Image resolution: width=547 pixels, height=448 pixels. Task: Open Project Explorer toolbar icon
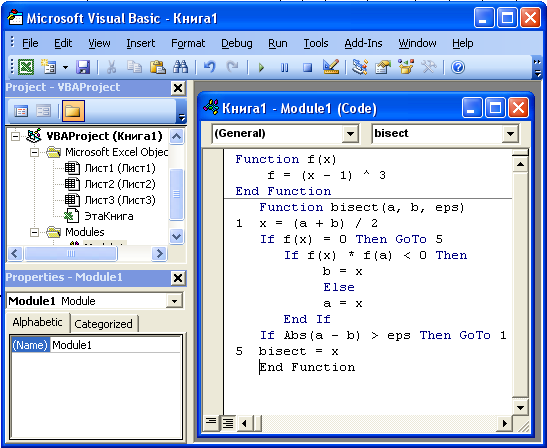click(359, 67)
